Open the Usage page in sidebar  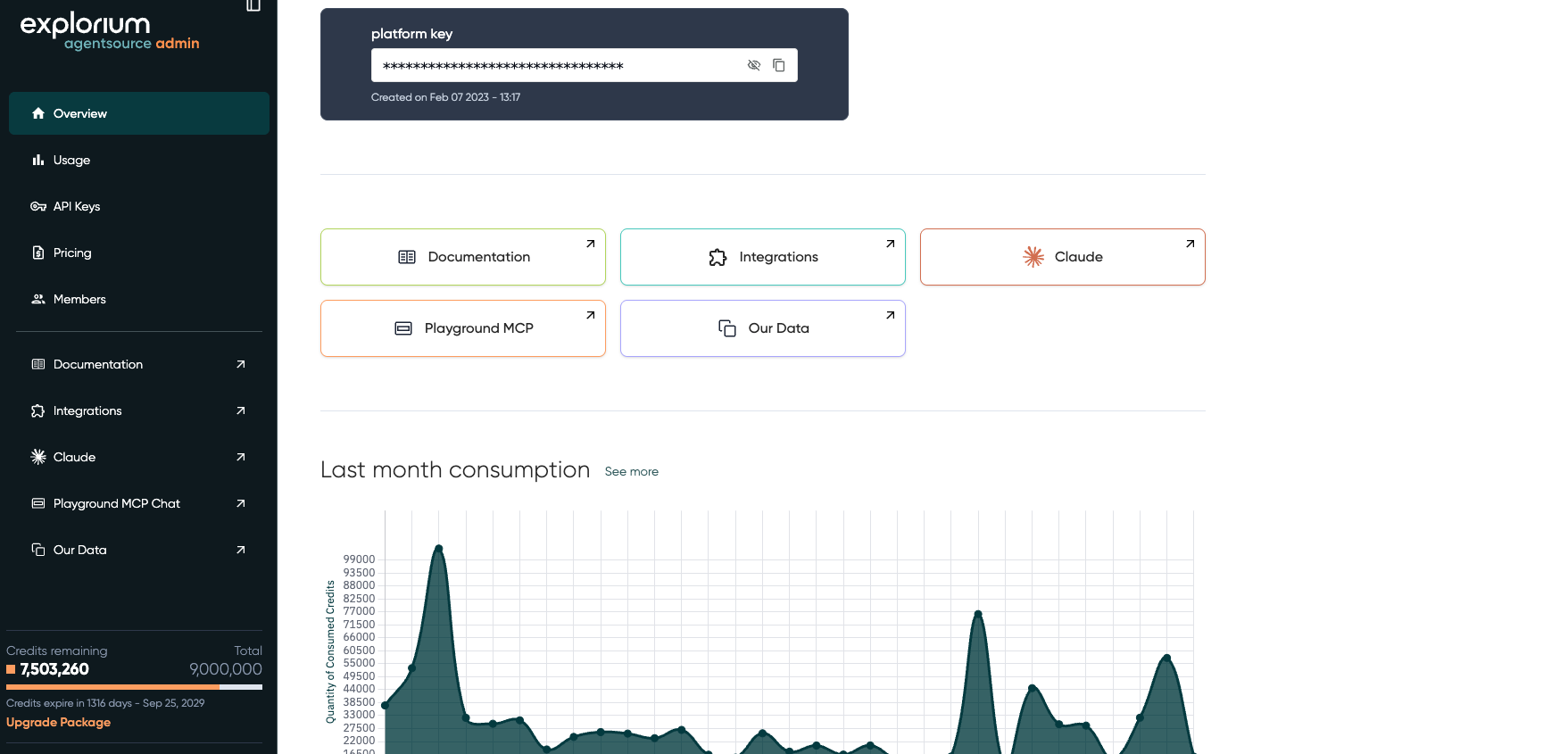tap(71, 161)
